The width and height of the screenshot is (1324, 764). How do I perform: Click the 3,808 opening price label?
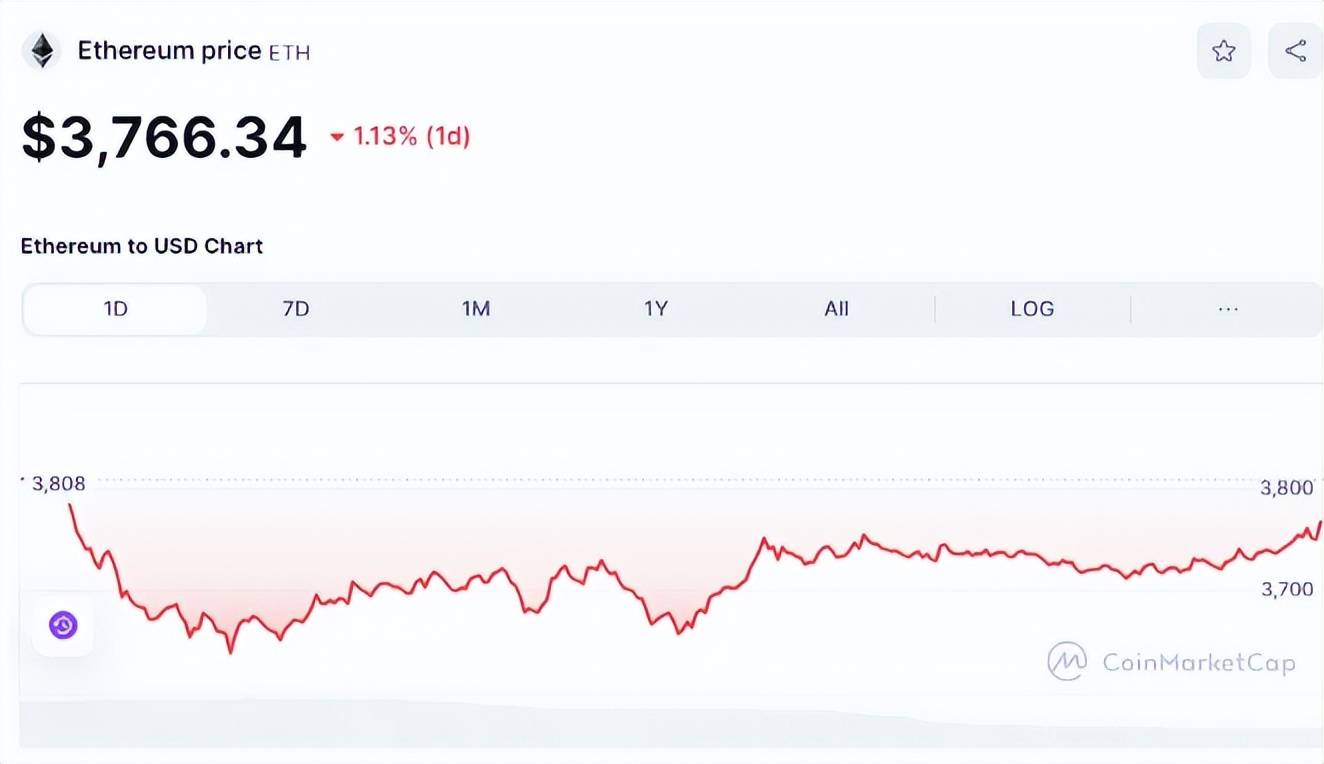click(58, 484)
